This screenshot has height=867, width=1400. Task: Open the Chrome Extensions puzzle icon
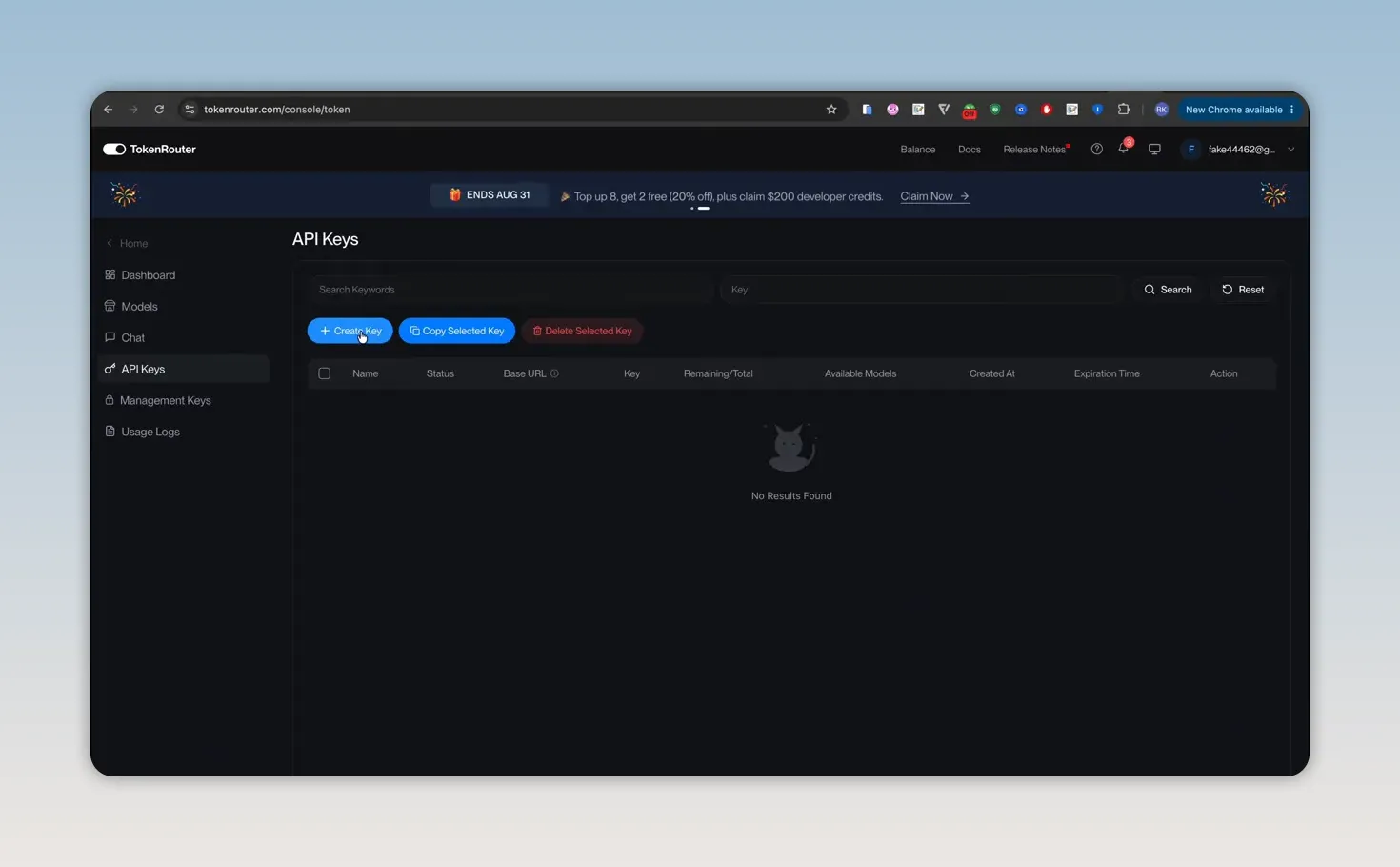[1124, 110]
